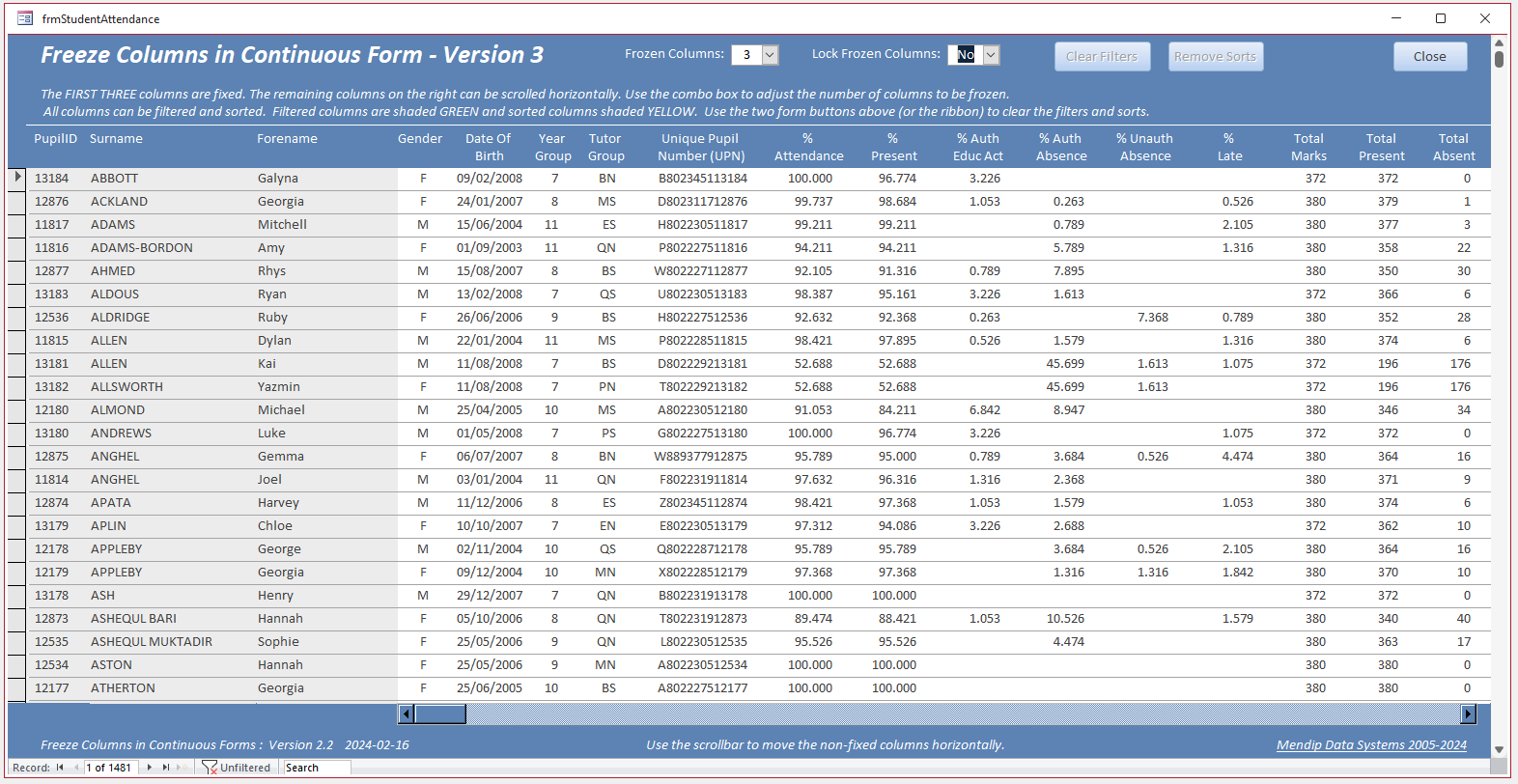Select the forename cell Yazmin
The height and width of the screenshot is (784, 1518).
(x=279, y=386)
